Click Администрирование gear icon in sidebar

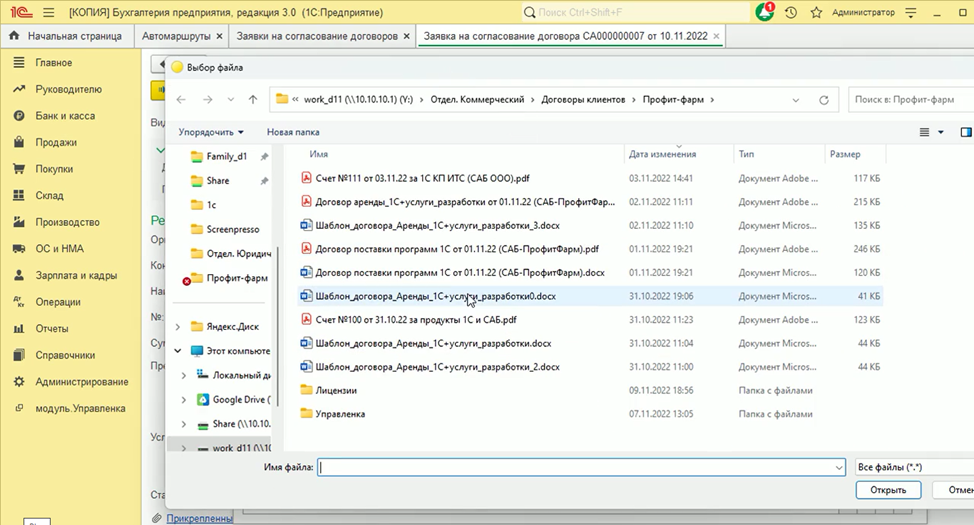(19, 381)
